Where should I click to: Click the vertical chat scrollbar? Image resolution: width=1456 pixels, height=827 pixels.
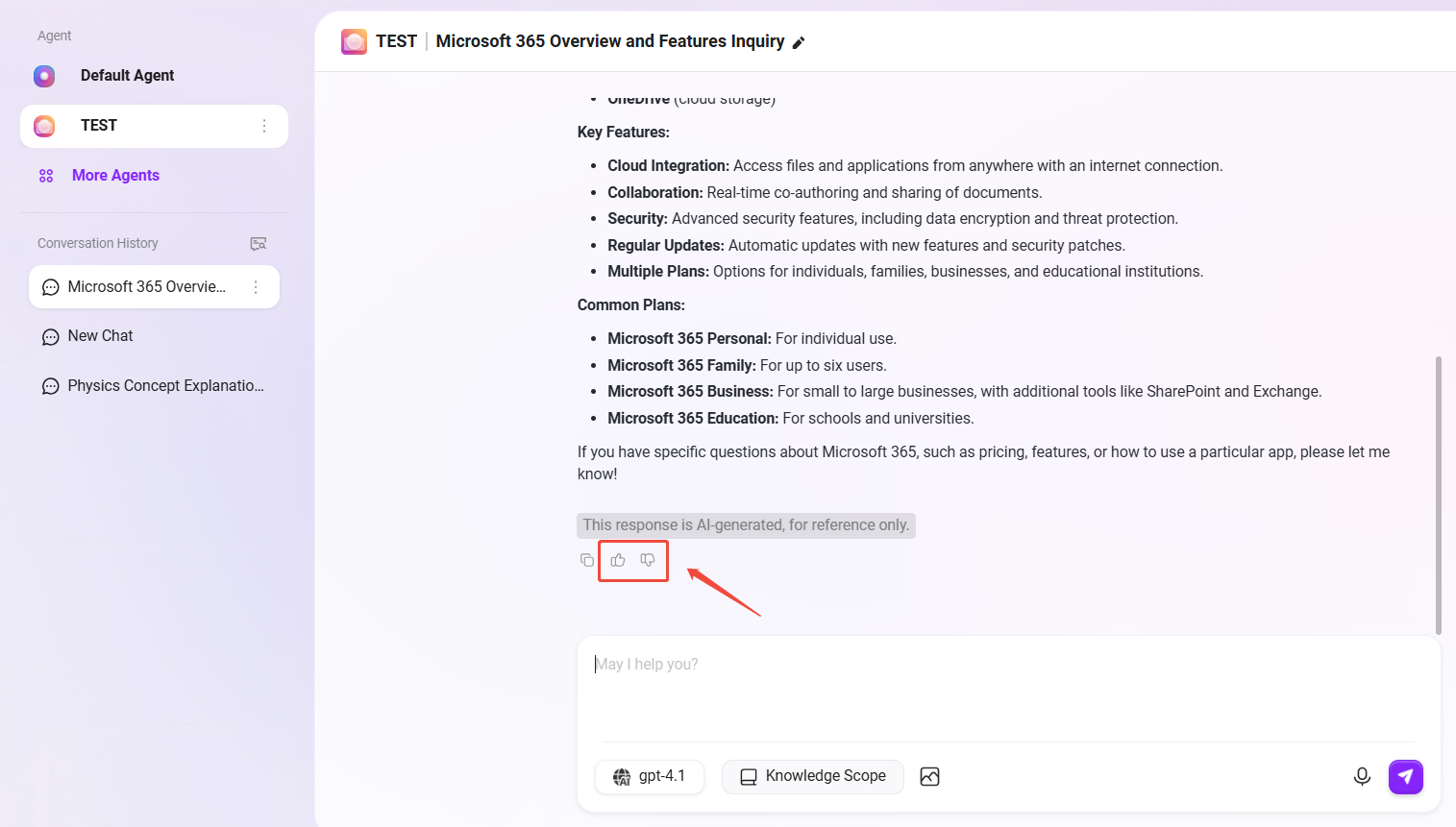click(1438, 495)
